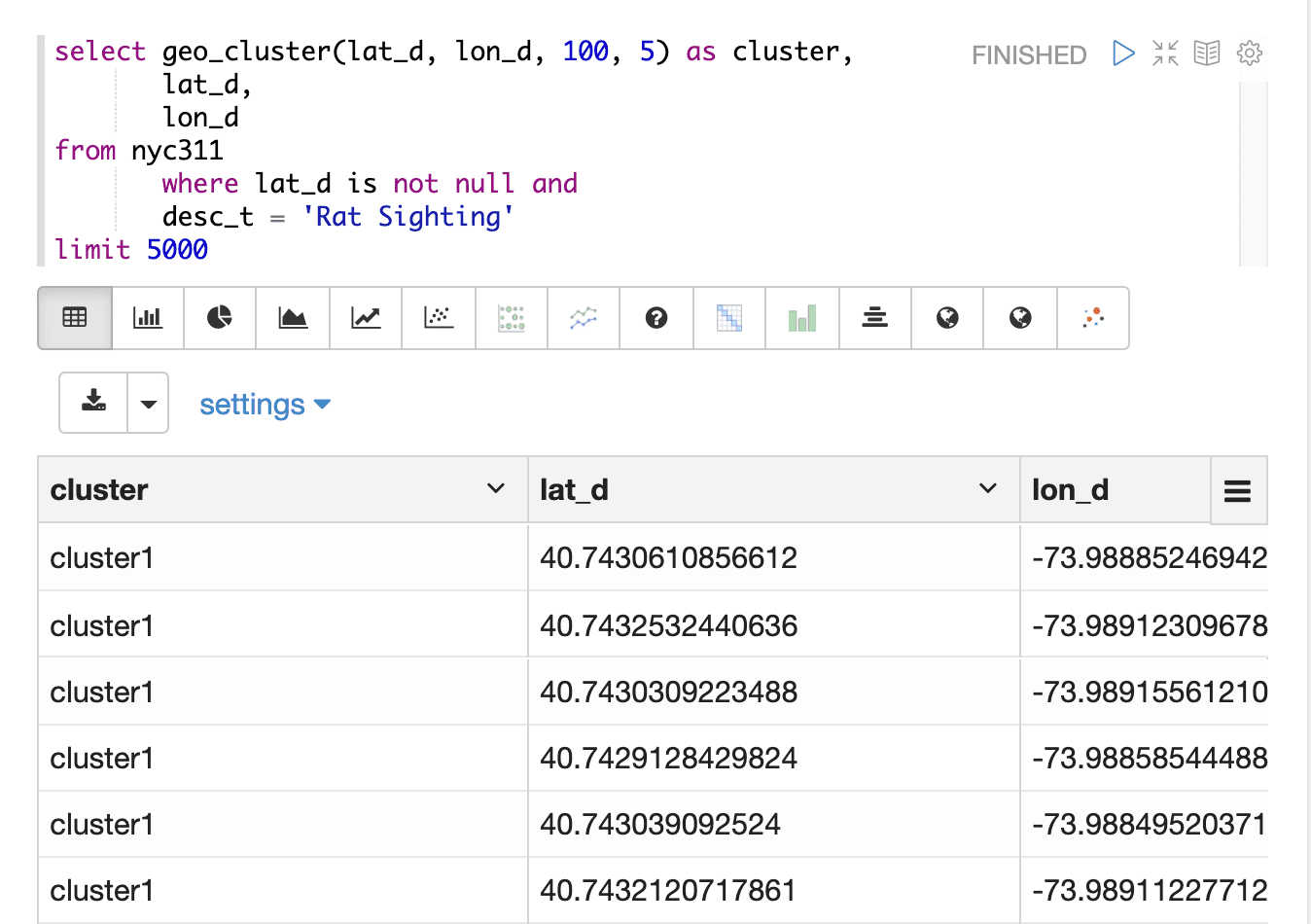
Task: Switch to the Table view
Action: pos(74,318)
